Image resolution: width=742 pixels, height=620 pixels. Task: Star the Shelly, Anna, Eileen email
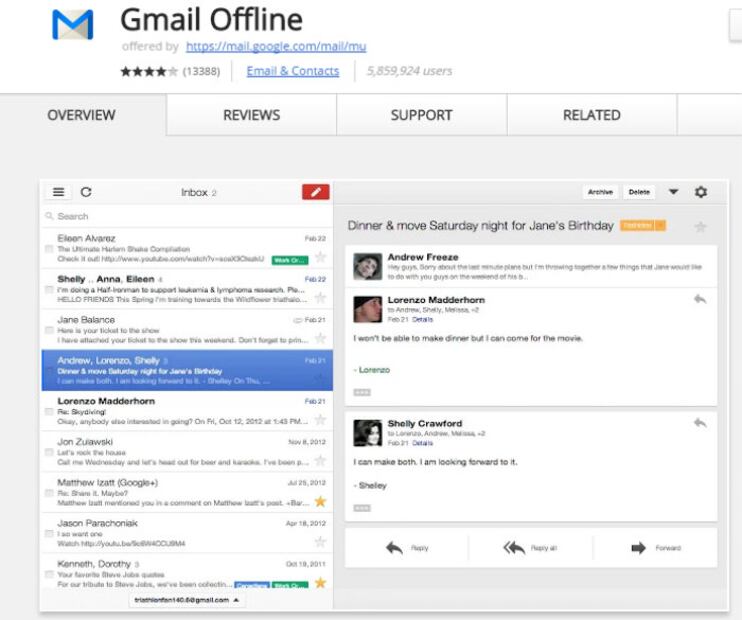pos(320,298)
